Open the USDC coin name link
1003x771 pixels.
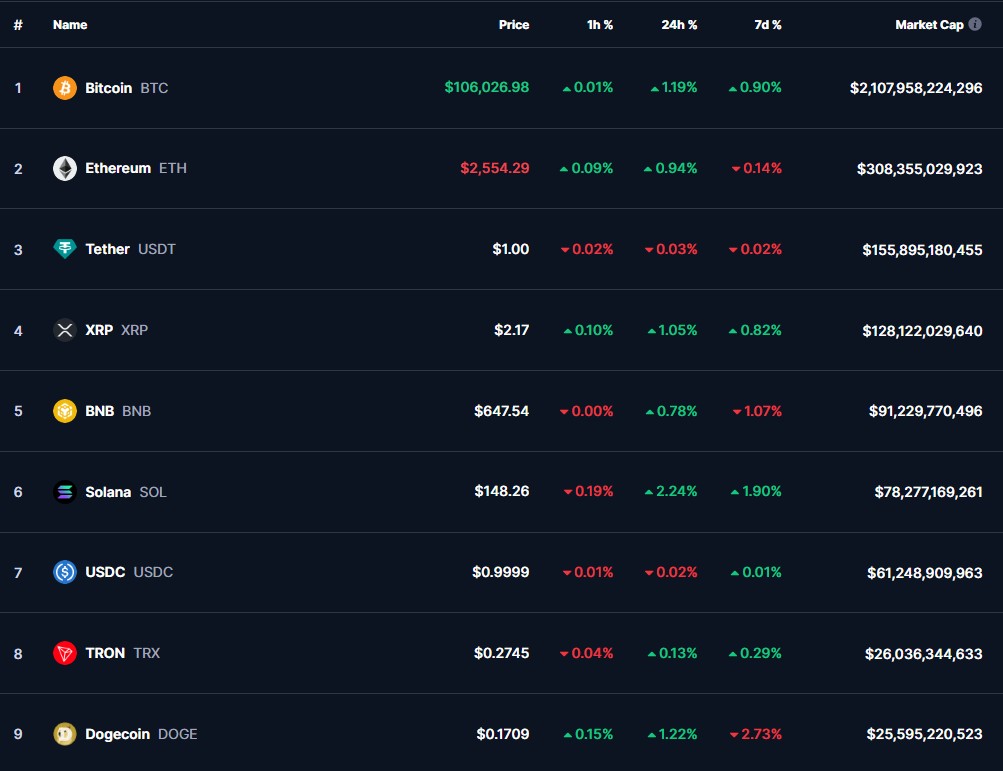(x=106, y=572)
